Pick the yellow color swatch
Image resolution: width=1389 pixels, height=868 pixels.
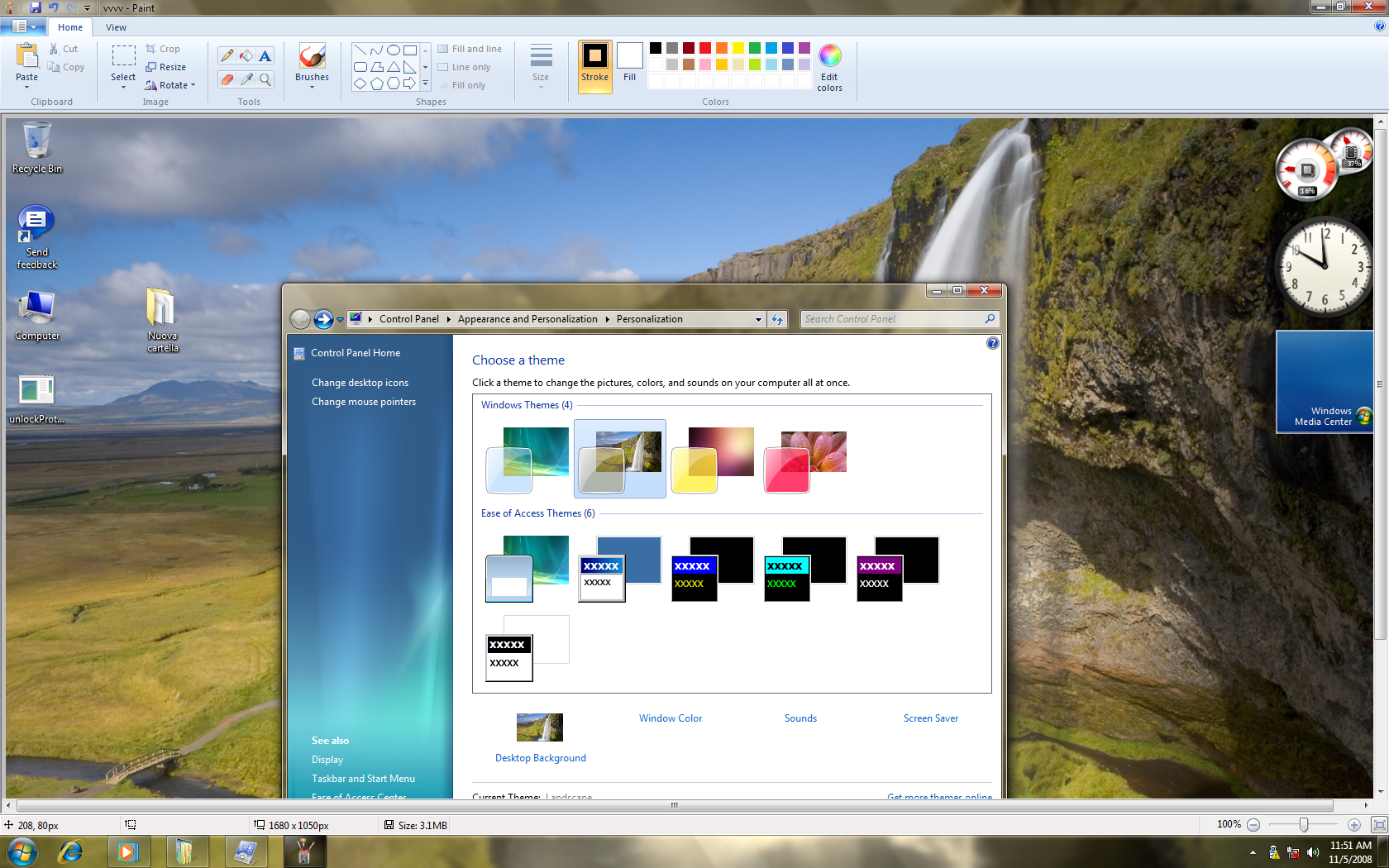(738, 48)
